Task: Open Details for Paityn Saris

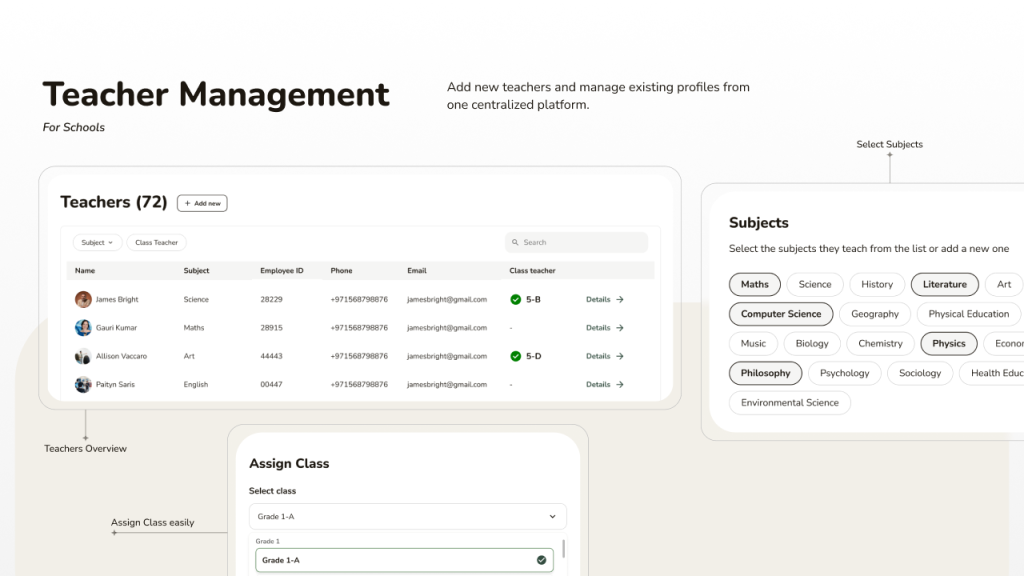Action: 605,385
